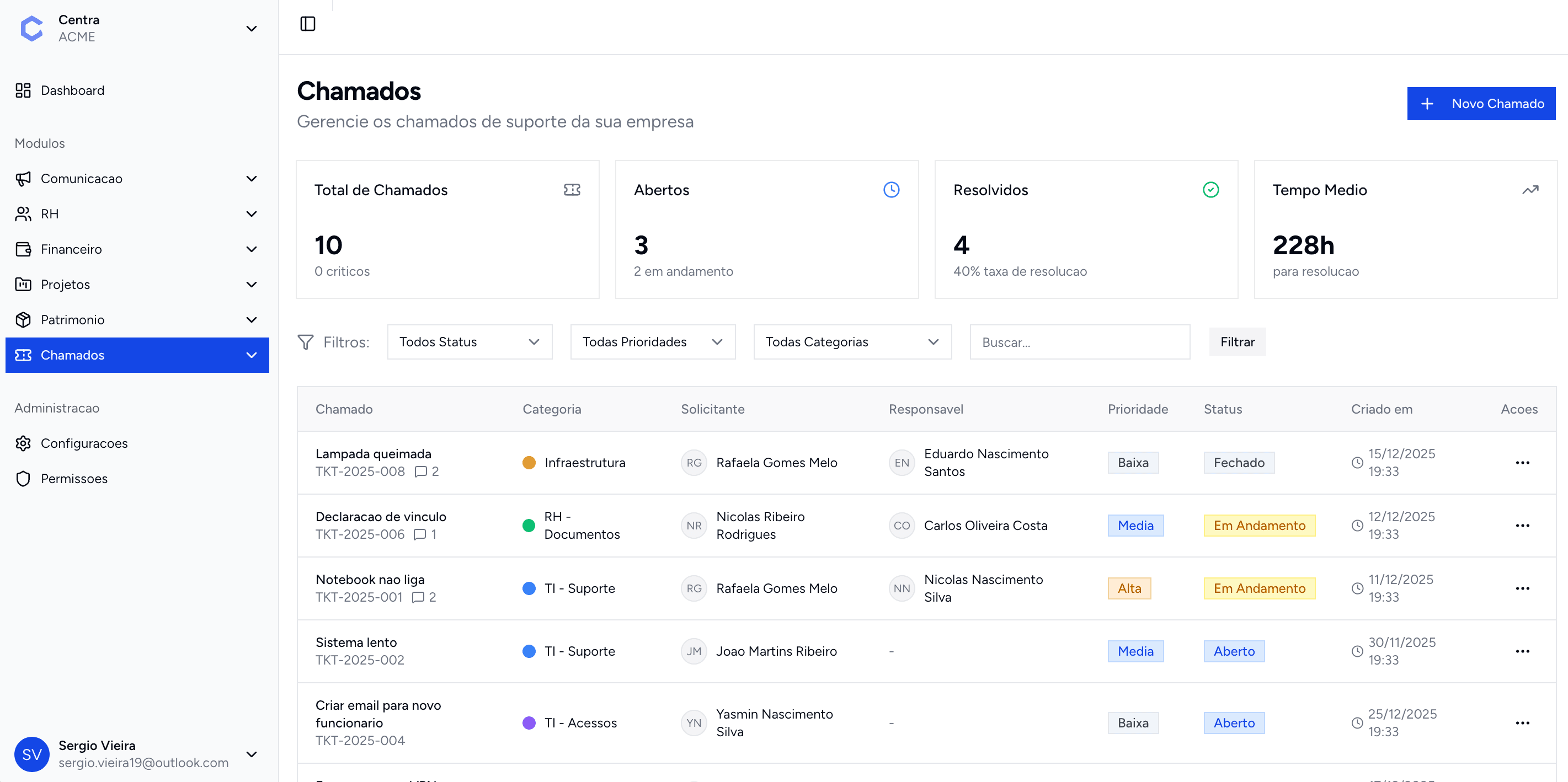Open the Todos Status dropdown
Screen dimensions: 1568x782
click(x=470, y=342)
